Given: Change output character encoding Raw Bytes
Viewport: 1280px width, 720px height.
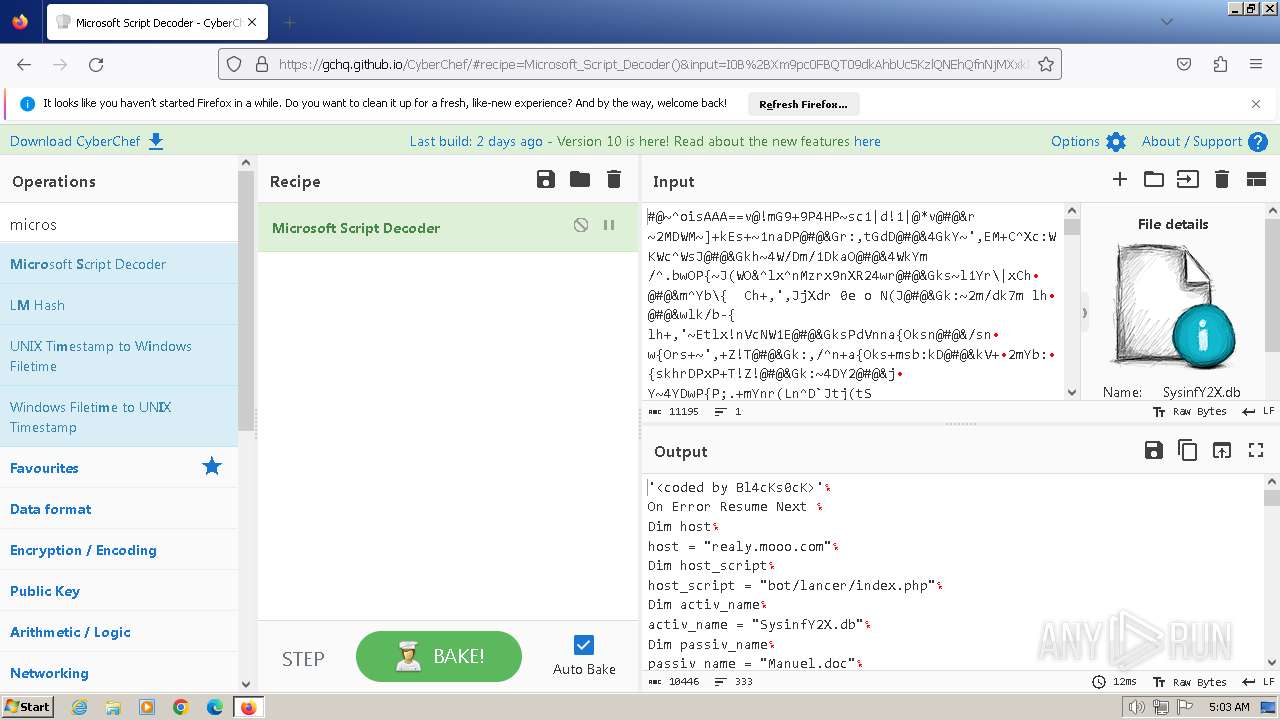Looking at the screenshot, I should [1189, 682].
